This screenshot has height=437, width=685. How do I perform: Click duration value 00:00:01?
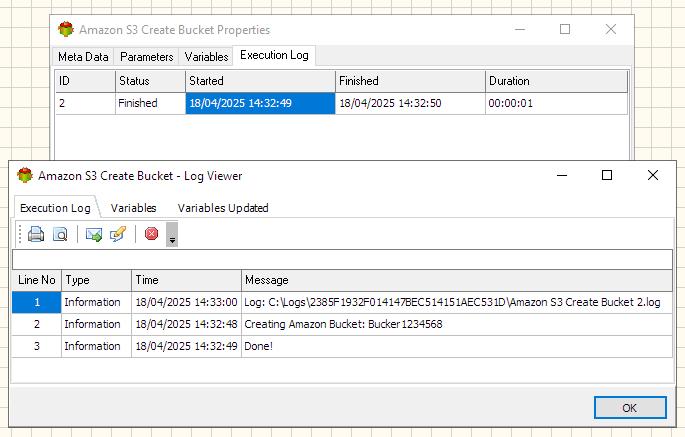tap(556, 104)
